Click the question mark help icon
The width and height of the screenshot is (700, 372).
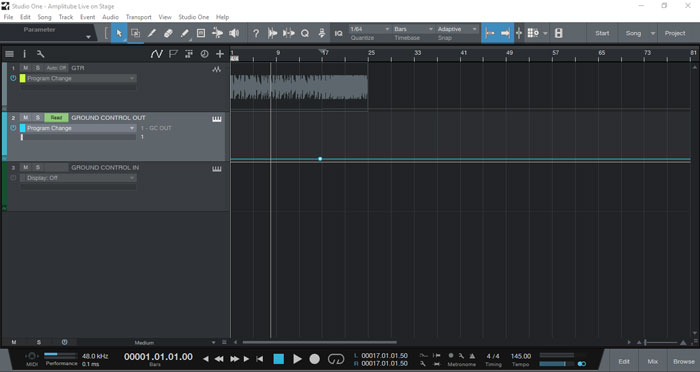tap(256, 33)
